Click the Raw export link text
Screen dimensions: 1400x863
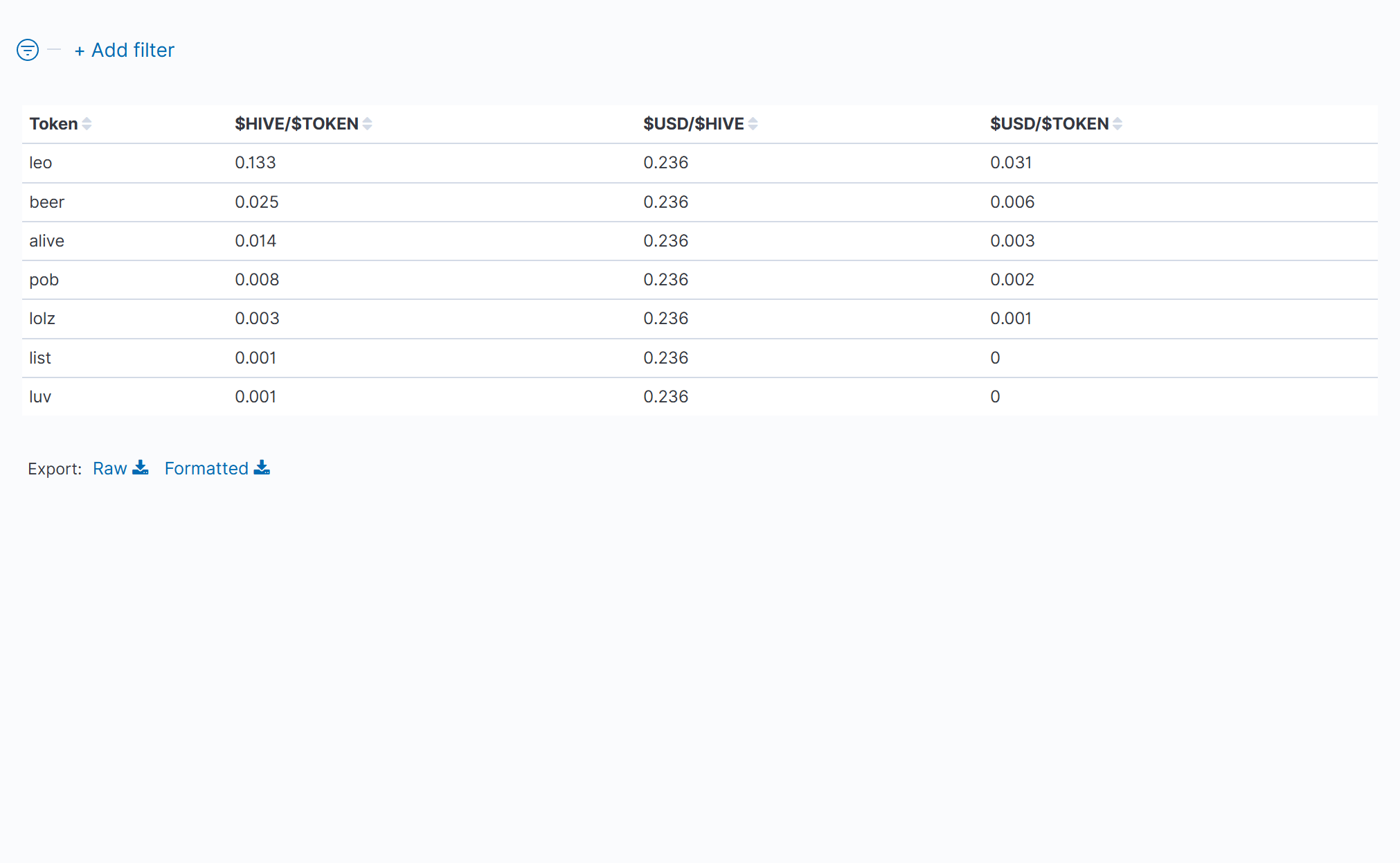tap(109, 469)
